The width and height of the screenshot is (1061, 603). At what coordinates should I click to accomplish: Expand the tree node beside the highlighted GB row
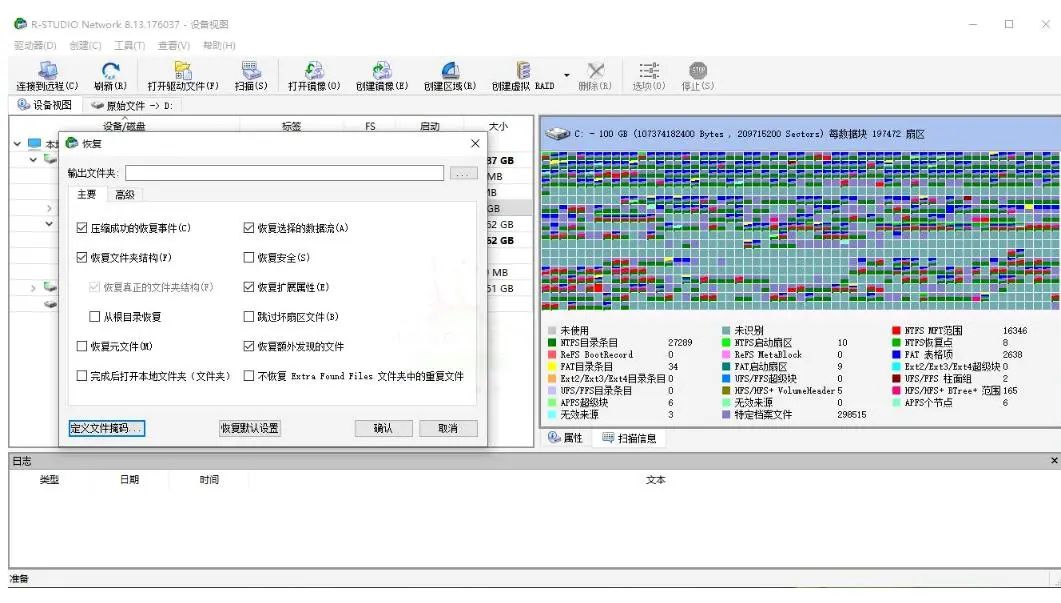(x=49, y=208)
